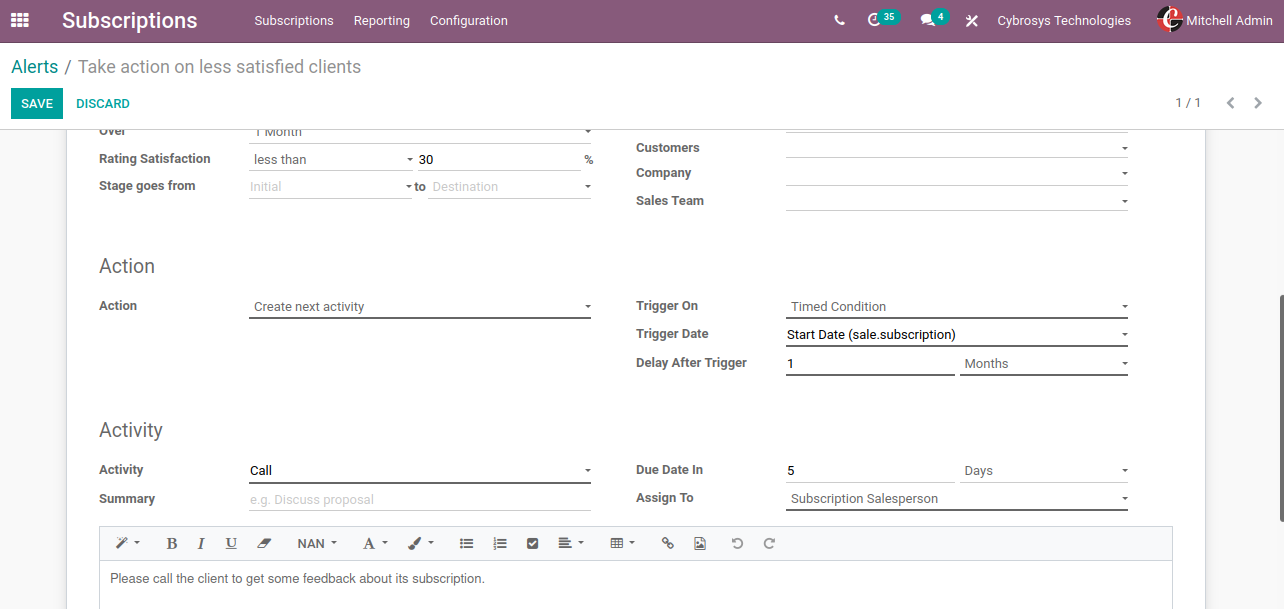Click the debug tools icon

click(971, 21)
